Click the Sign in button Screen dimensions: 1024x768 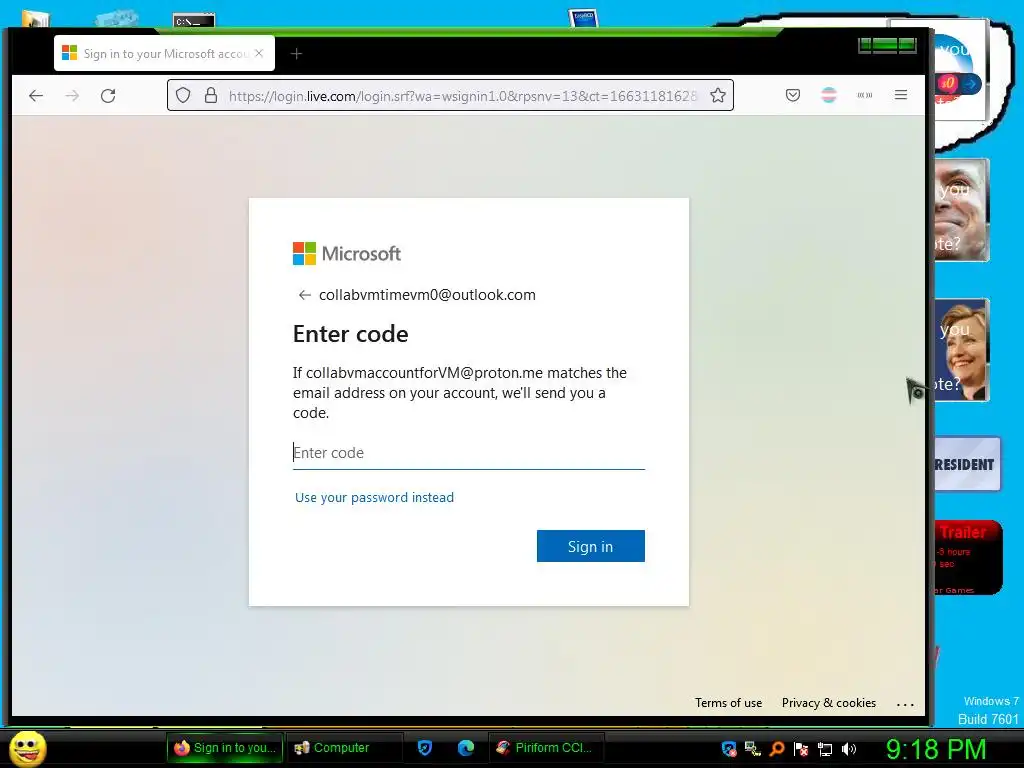[x=590, y=546]
